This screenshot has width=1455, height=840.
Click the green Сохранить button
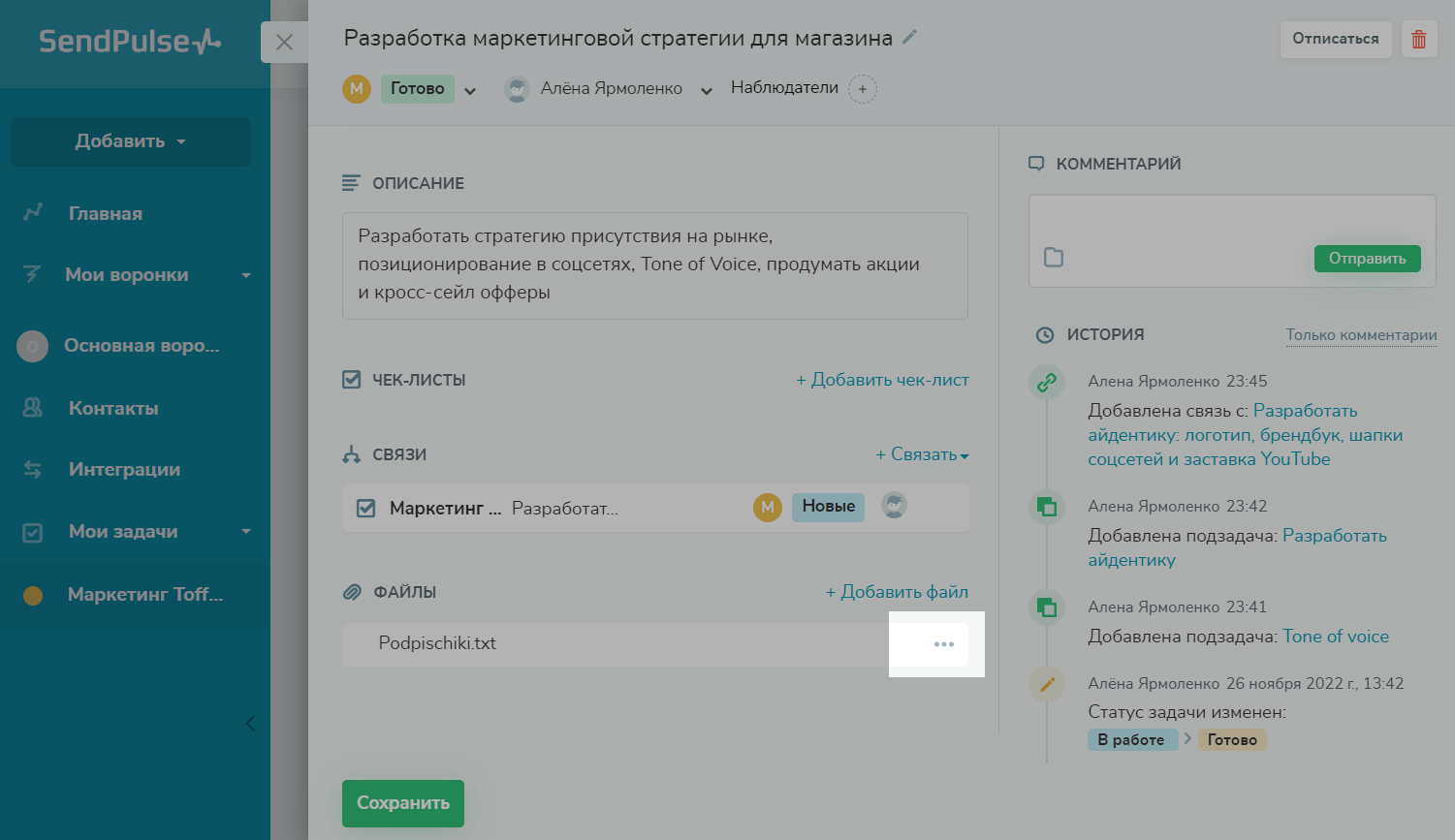click(x=403, y=803)
